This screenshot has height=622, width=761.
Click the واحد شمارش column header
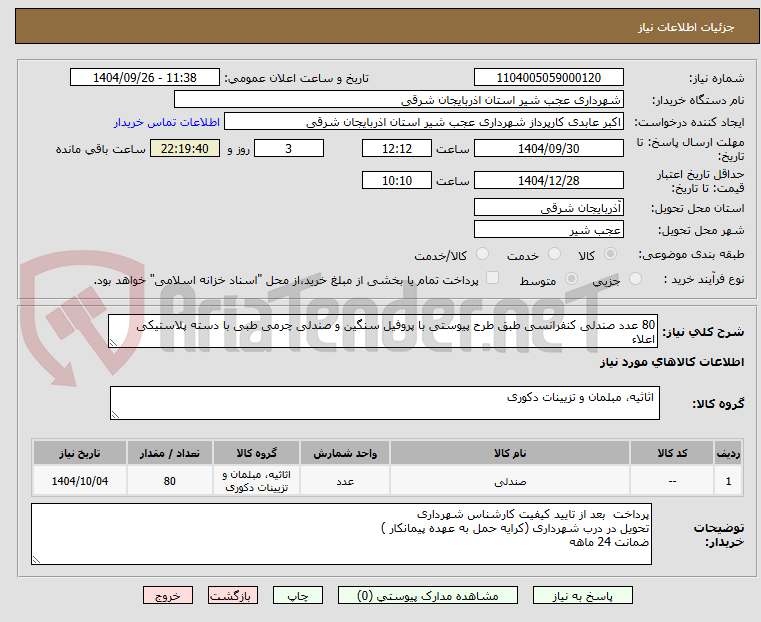point(345,453)
